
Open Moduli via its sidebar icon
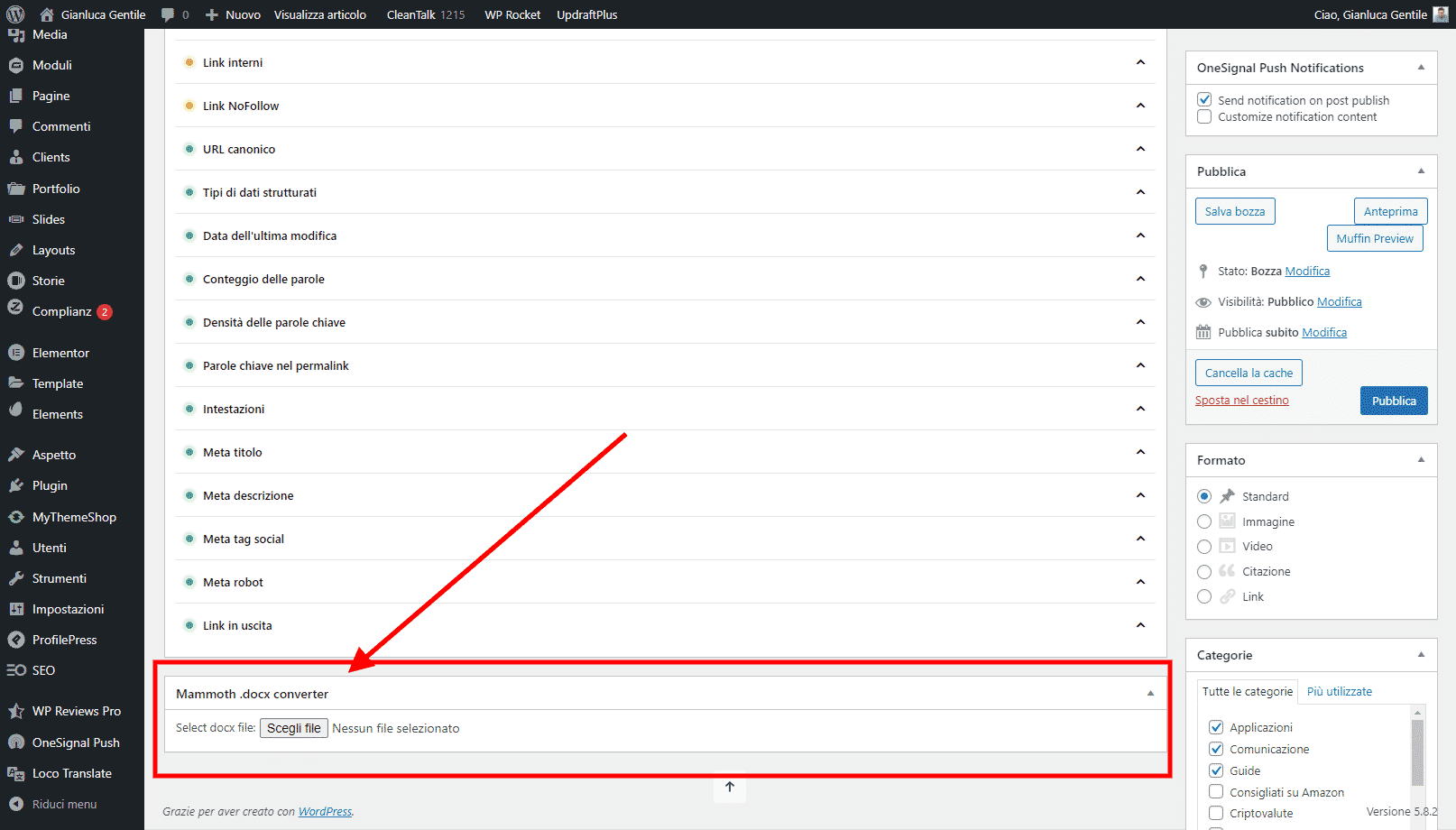(x=15, y=65)
